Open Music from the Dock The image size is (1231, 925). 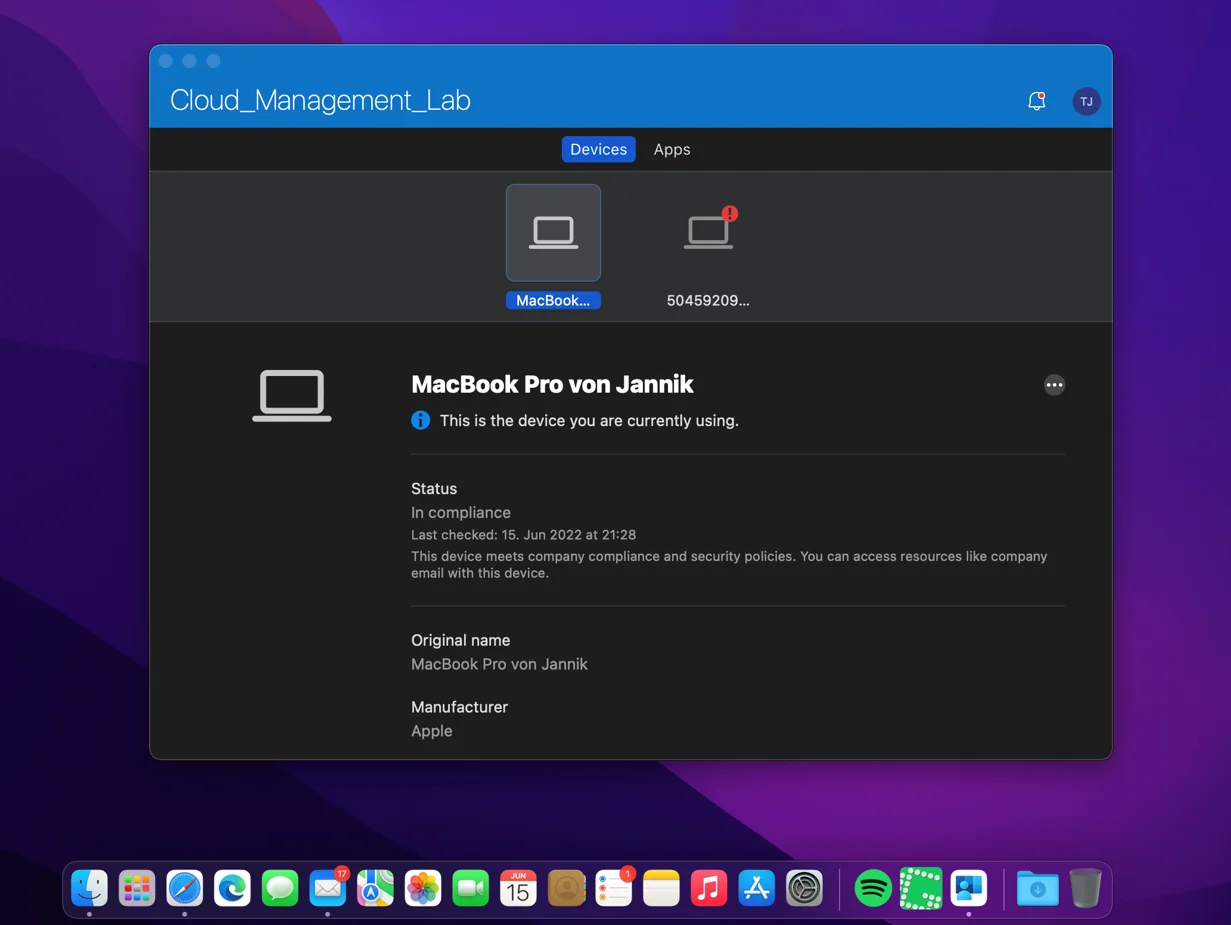[x=709, y=888]
